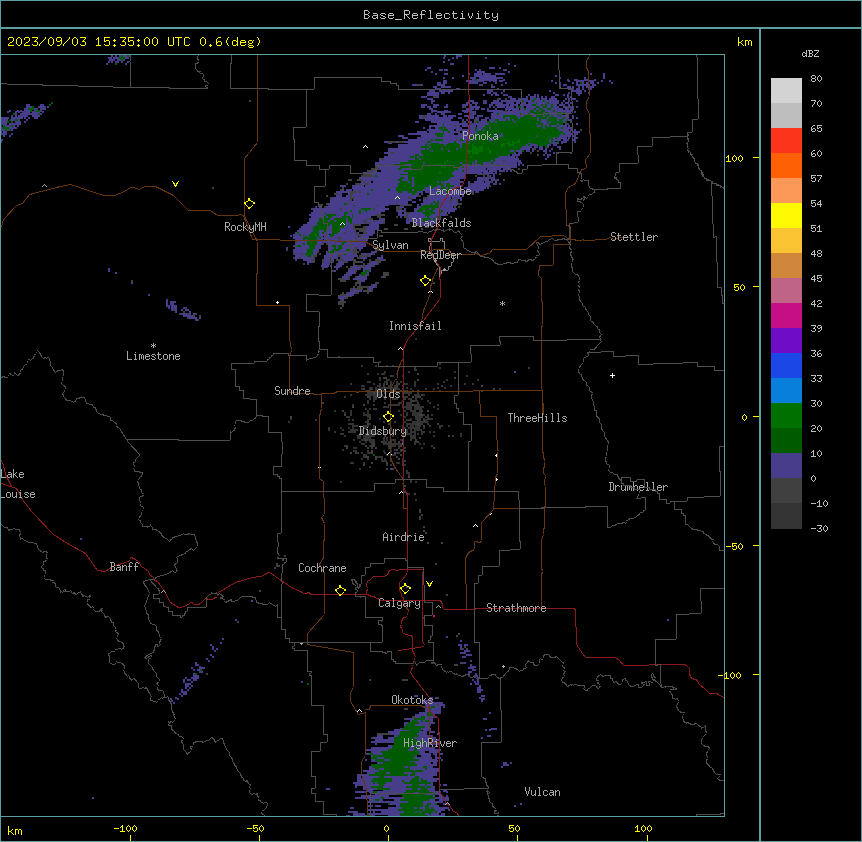Pick the dark orange 57-60 dBZ swatch
This screenshot has width=862, height=842.
click(786, 165)
